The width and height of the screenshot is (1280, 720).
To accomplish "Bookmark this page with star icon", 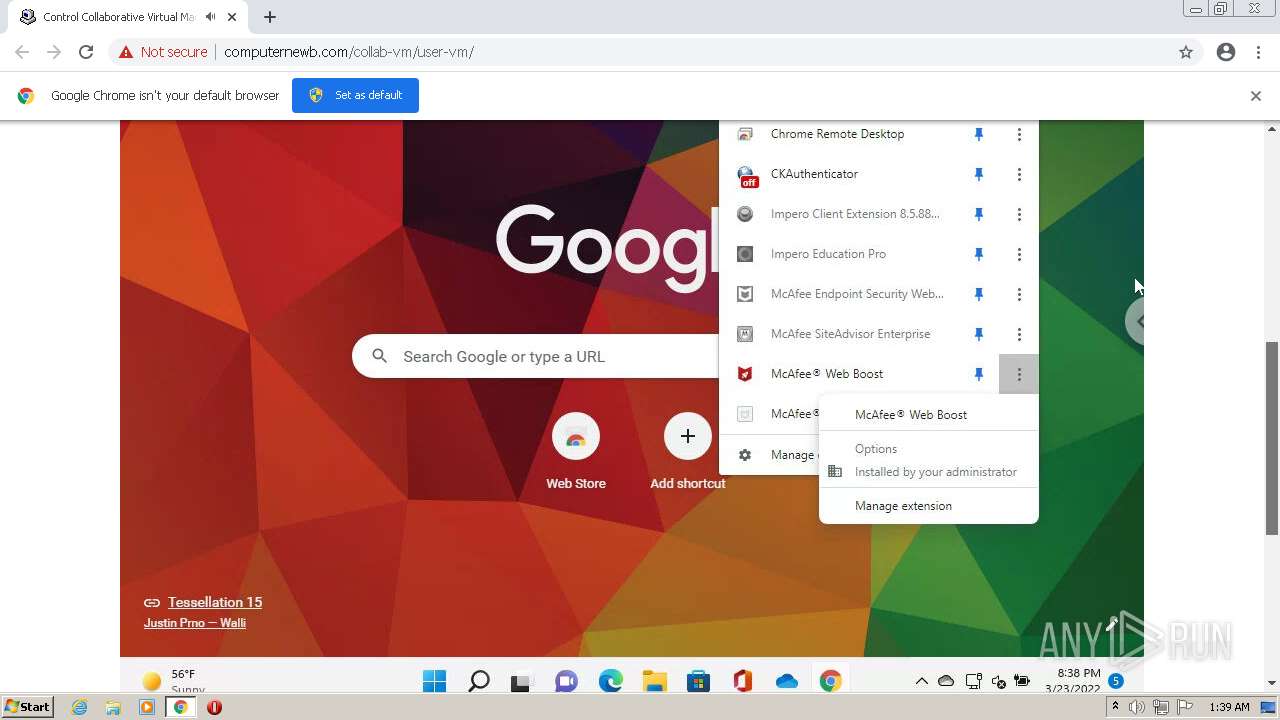I will [1186, 52].
